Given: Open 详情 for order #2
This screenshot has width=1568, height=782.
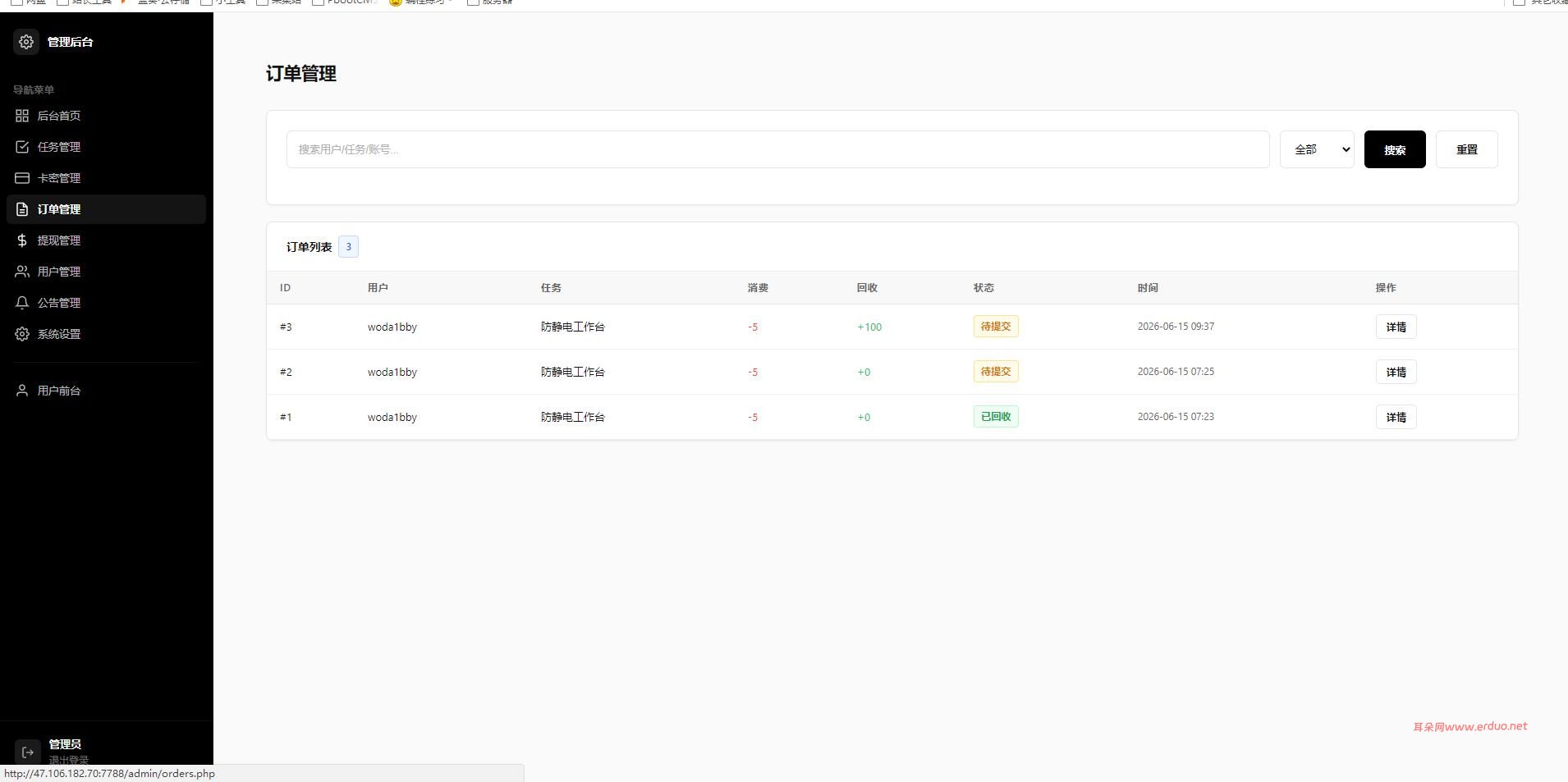Looking at the screenshot, I should (1396, 372).
